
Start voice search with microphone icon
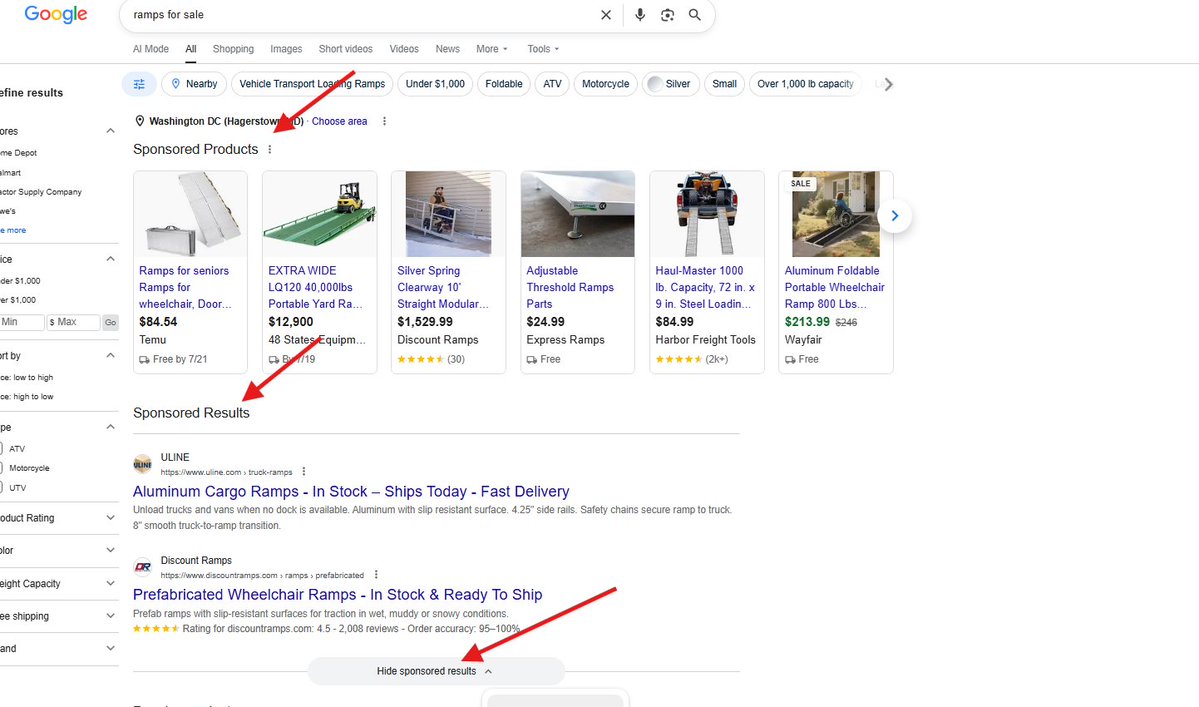(x=640, y=15)
